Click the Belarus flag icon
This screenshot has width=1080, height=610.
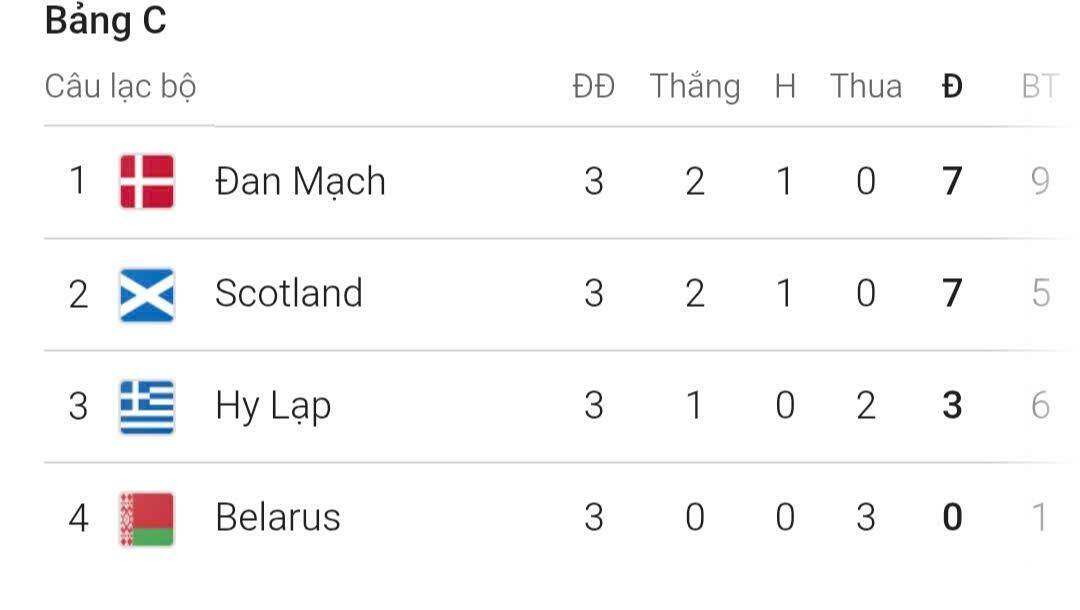(147, 518)
